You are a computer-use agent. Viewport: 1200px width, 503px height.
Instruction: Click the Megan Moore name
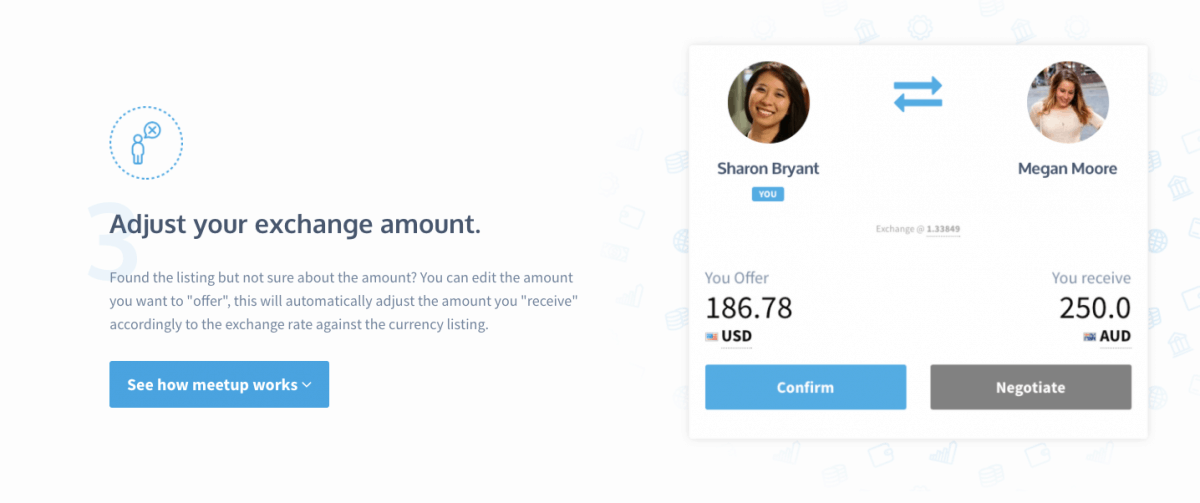pyautogui.click(x=1067, y=168)
